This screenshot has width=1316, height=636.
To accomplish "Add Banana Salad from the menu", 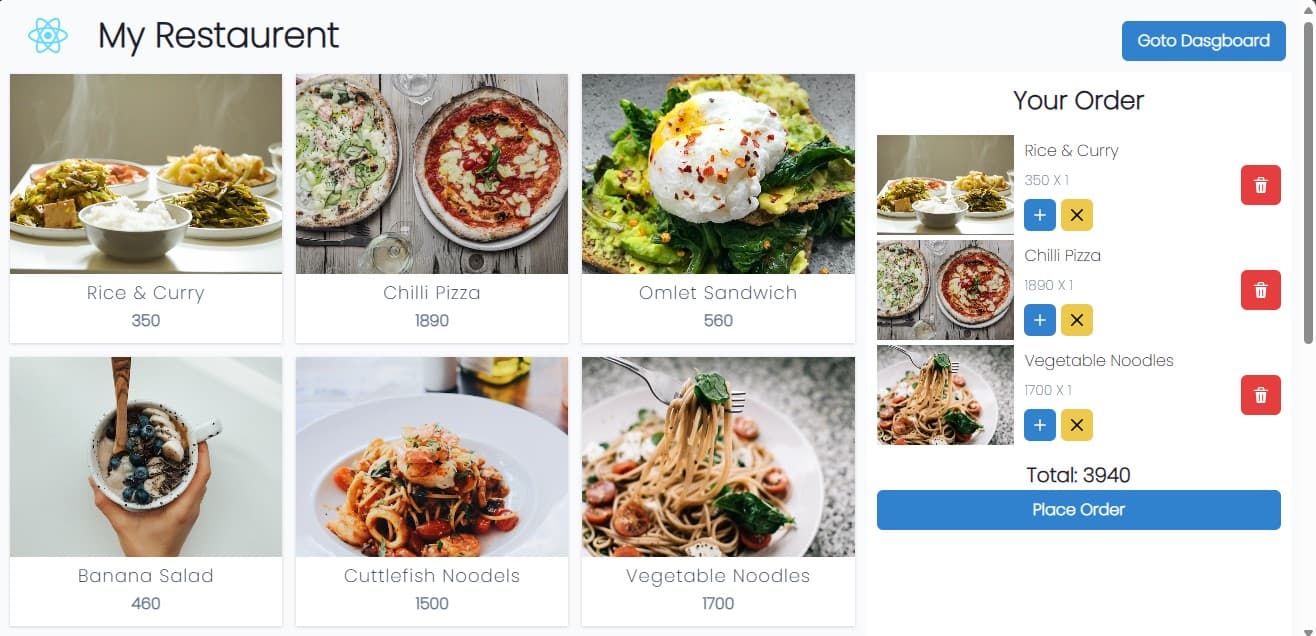I will (146, 490).
